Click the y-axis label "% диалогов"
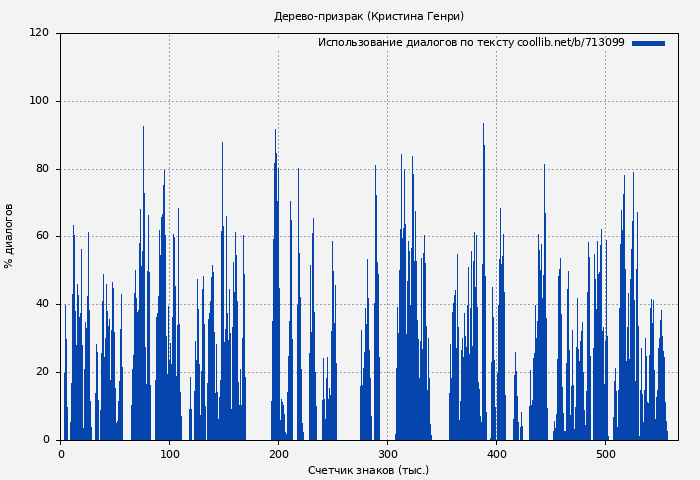 click(9, 236)
